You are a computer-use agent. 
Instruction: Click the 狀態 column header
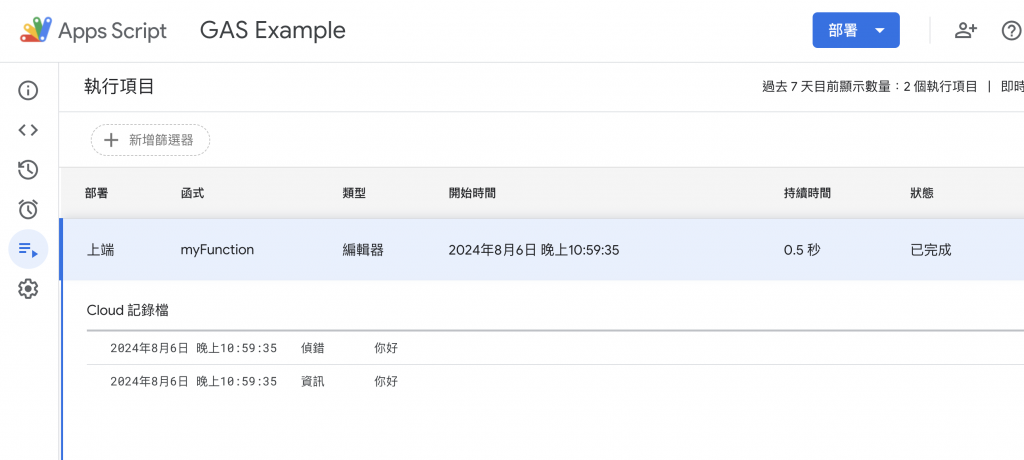tap(922, 193)
